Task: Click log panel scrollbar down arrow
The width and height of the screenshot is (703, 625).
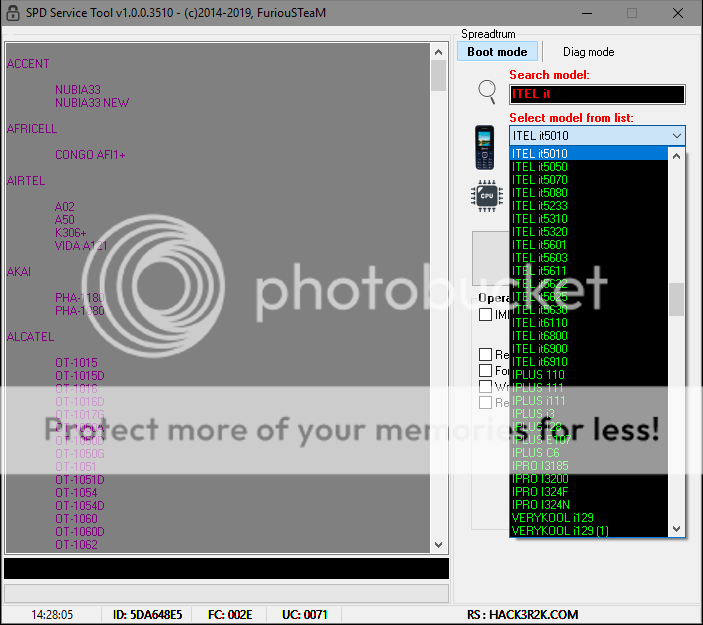Action: click(x=438, y=545)
